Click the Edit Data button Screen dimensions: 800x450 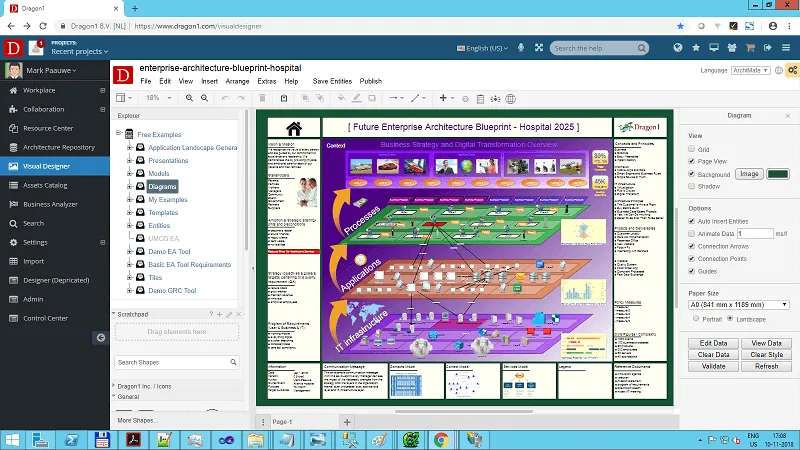[713, 343]
